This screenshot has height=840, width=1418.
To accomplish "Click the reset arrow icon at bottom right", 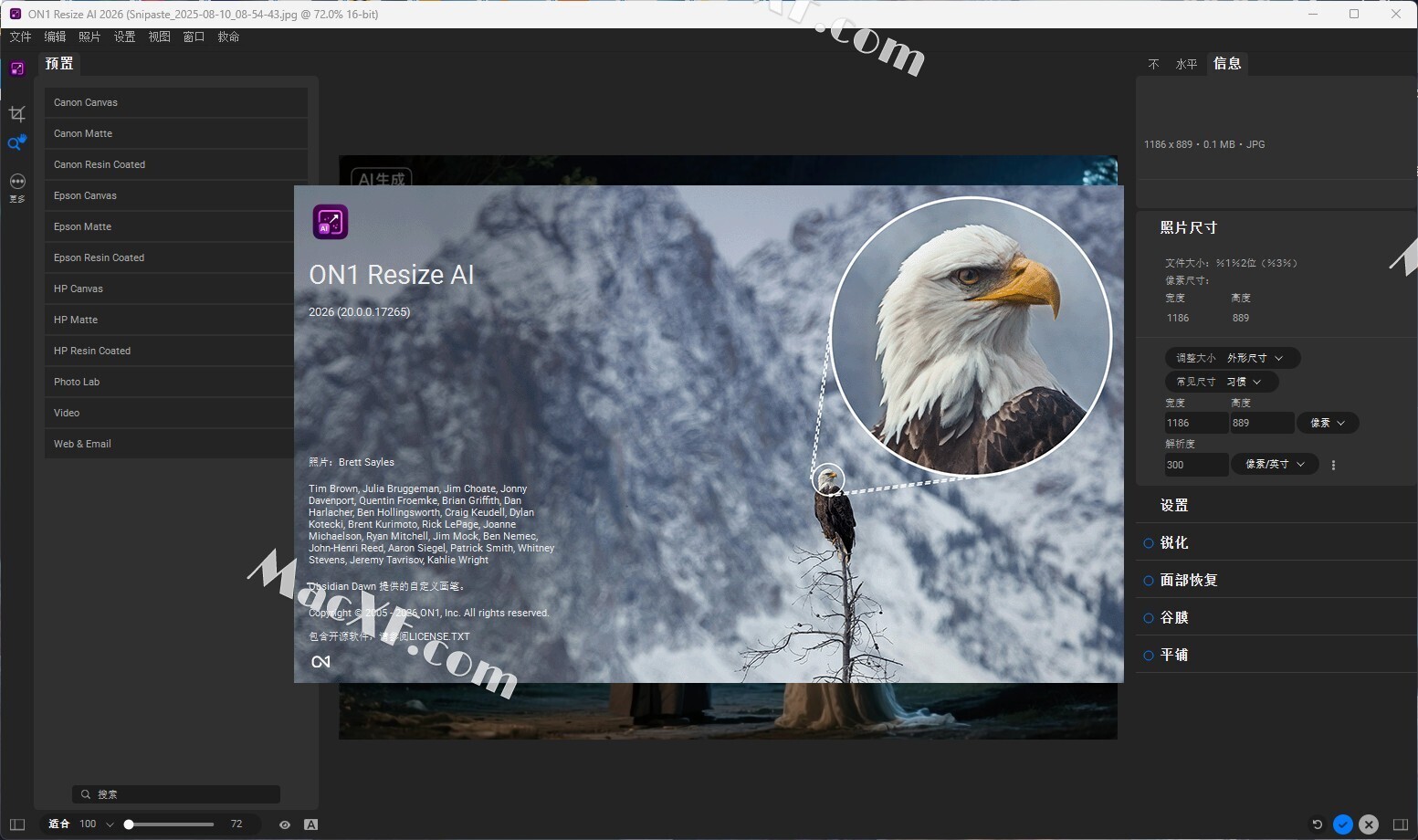I will pos(1317,824).
